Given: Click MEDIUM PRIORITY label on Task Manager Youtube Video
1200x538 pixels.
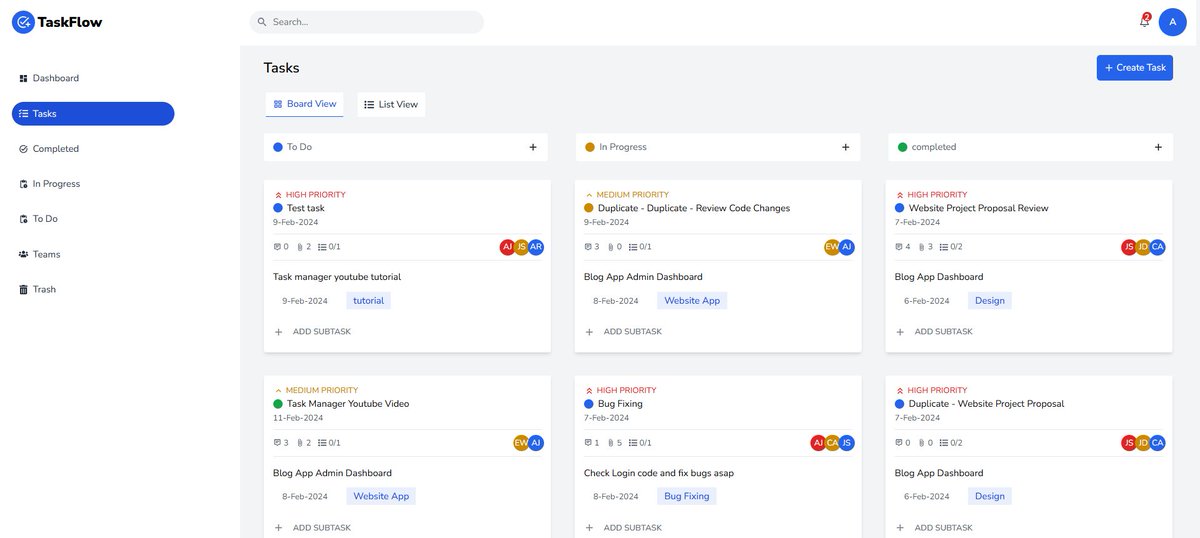Looking at the screenshot, I should tap(322, 391).
